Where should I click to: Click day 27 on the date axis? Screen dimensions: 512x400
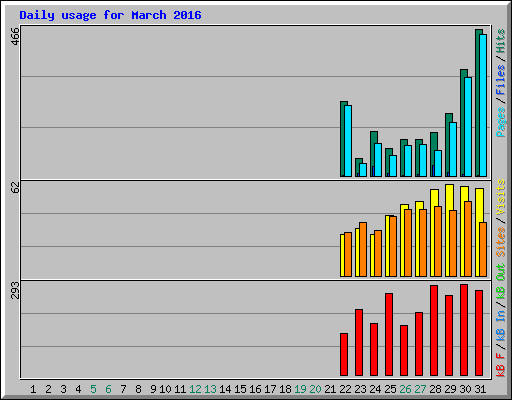pos(420,389)
